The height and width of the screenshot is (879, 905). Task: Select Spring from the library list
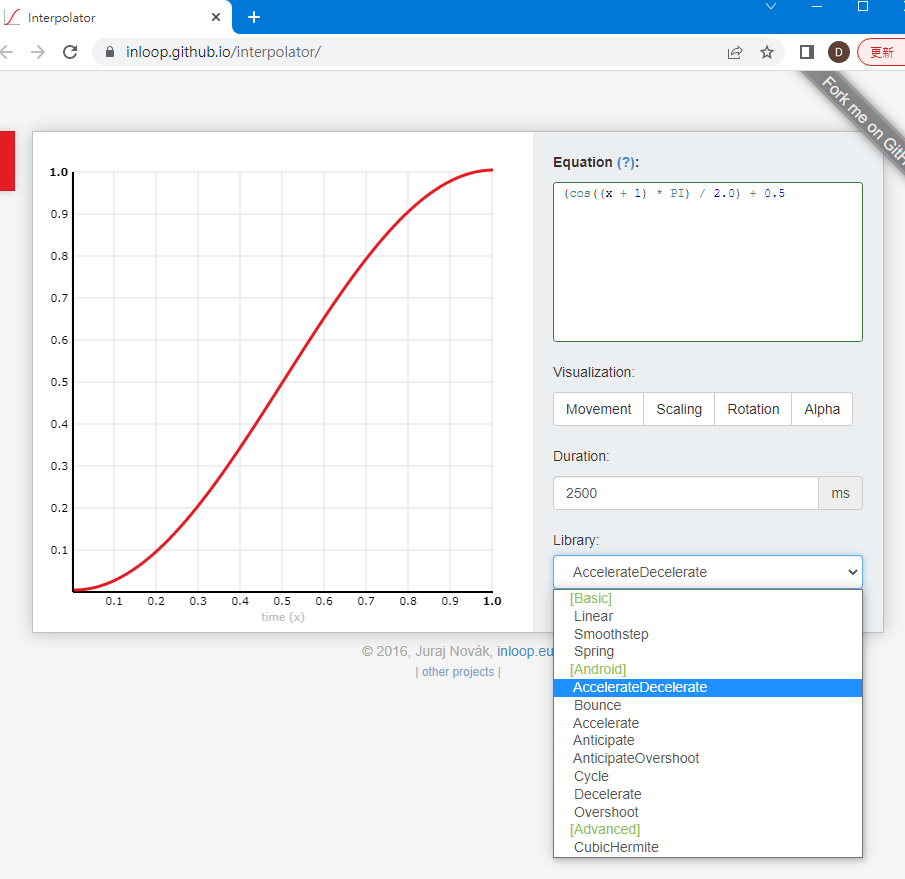[x=708, y=652]
